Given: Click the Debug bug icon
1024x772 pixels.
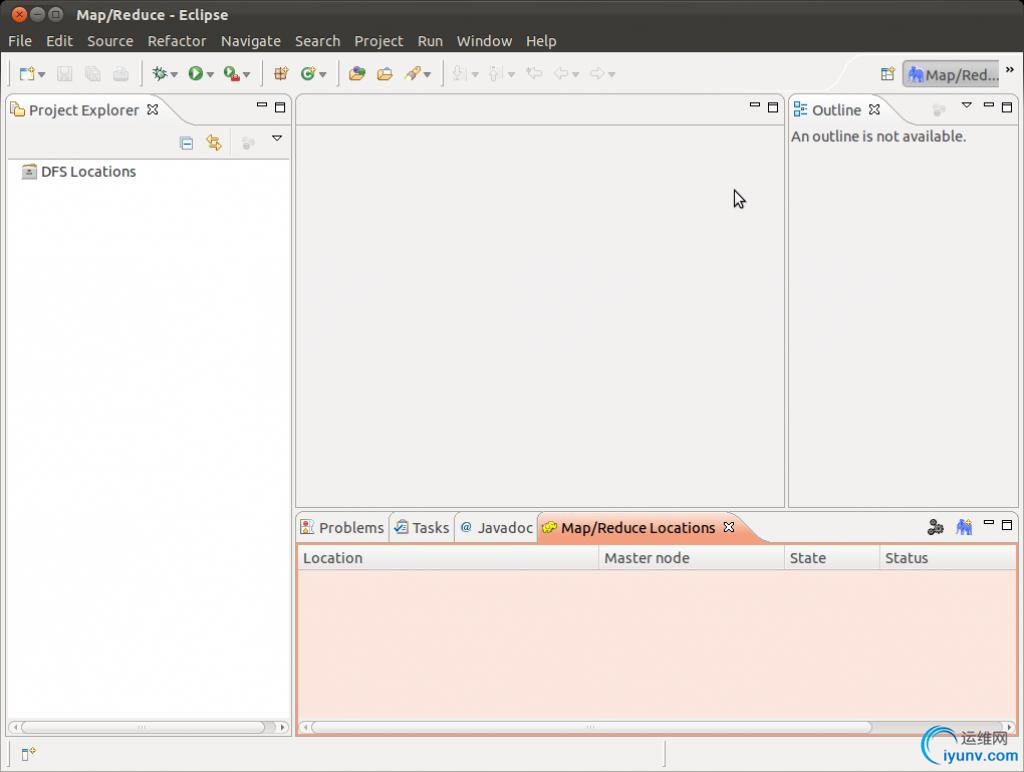Looking at the screenshot, I should coord(159,73).
